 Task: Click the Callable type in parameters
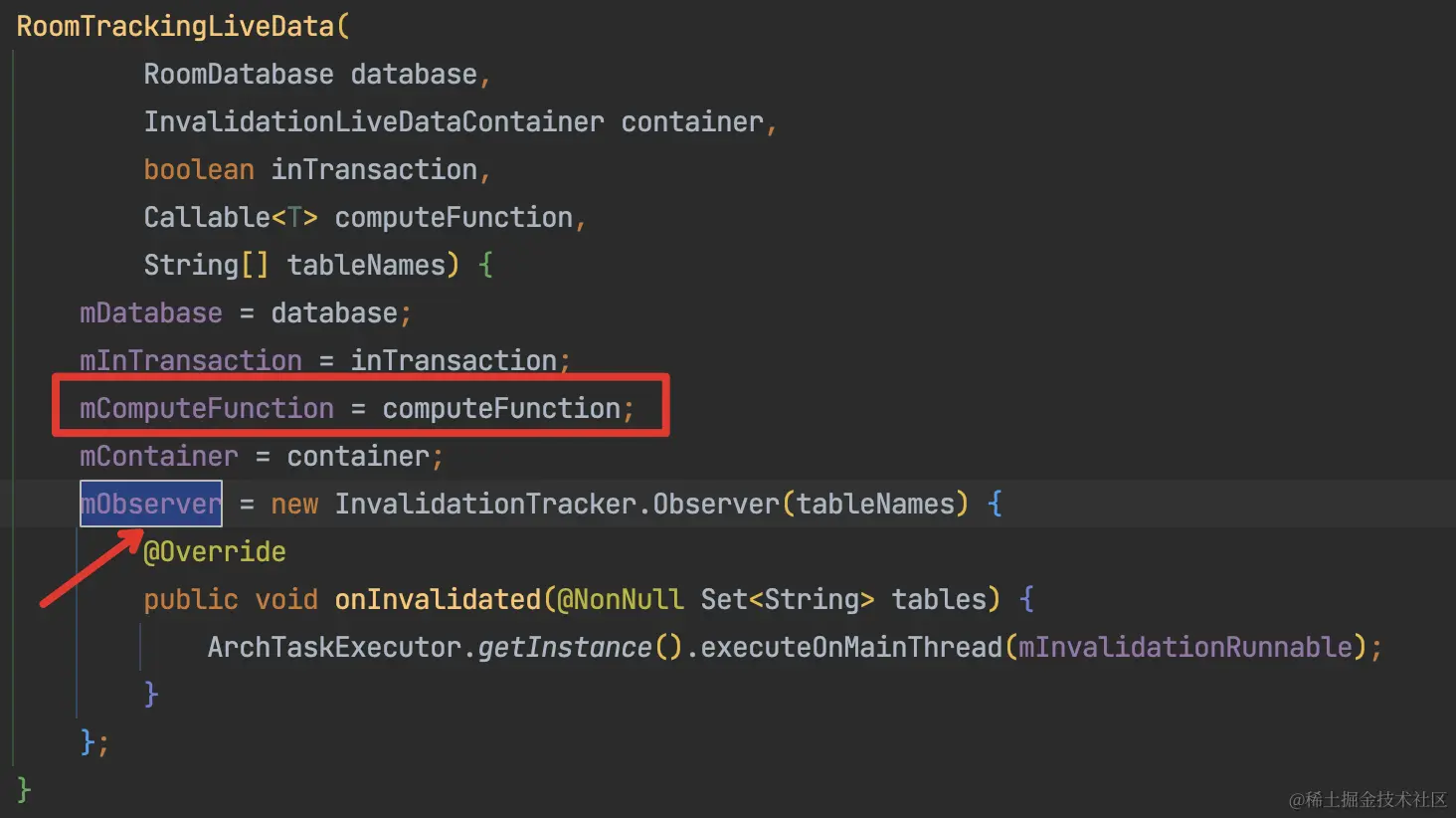pyautogui.click(x=207, y=217)
